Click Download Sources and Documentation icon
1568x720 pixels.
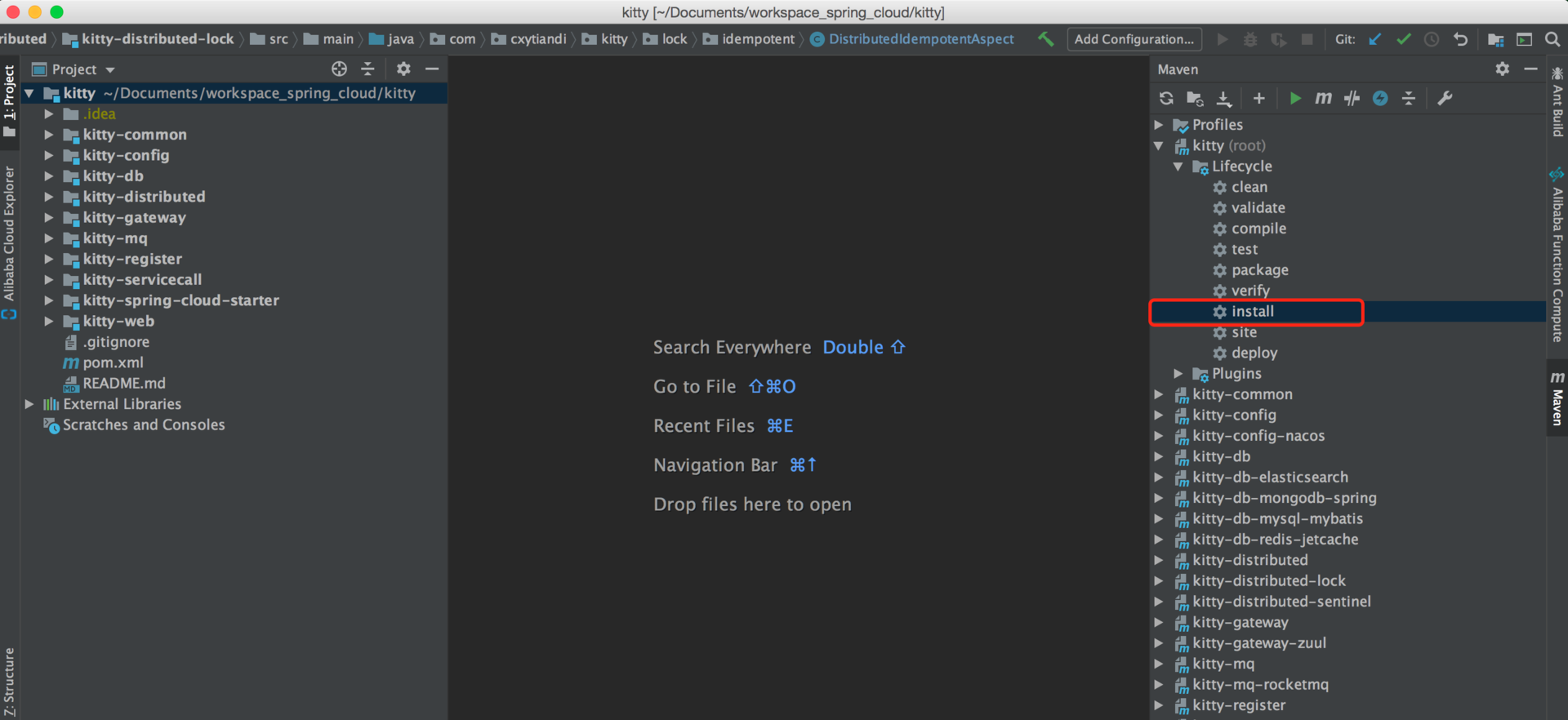click(x=1223, y=99)
